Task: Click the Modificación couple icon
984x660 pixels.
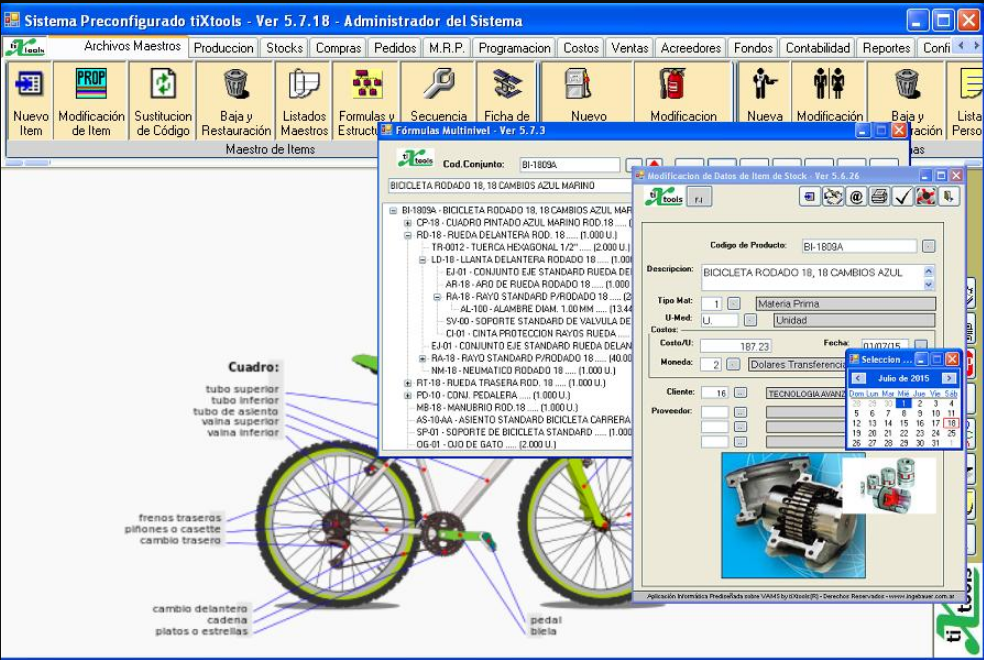Action: tap(829, 83)
